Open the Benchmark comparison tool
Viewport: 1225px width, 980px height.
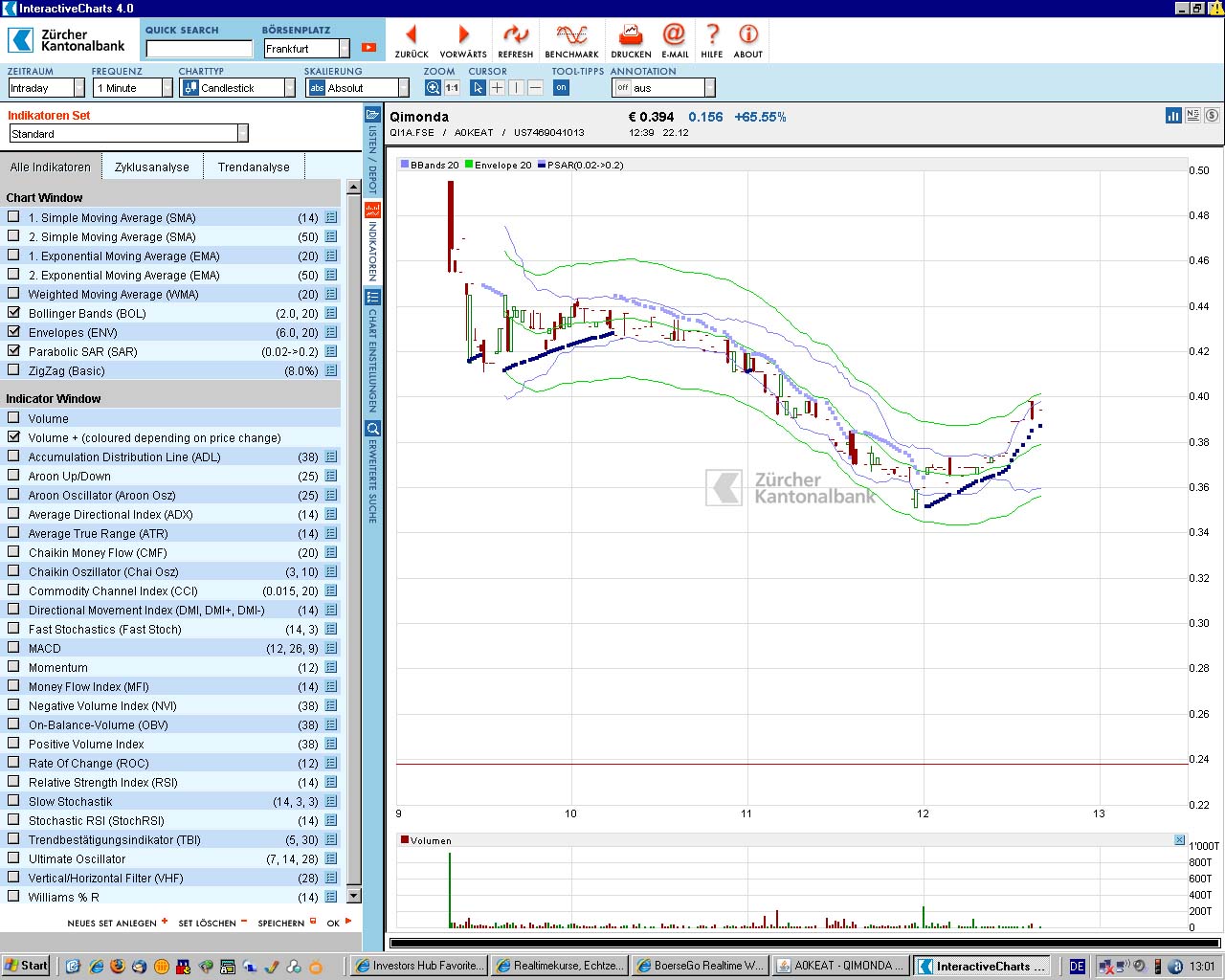click(x=571, y=36)
